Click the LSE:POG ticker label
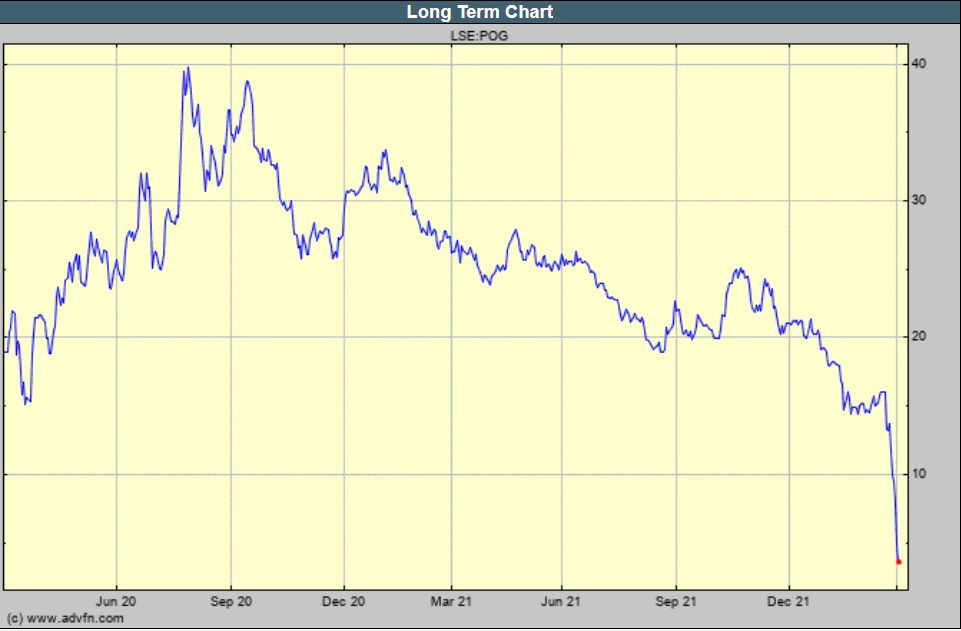The width and height of the screenshot is (961, 631). click(x=479, y=36)
